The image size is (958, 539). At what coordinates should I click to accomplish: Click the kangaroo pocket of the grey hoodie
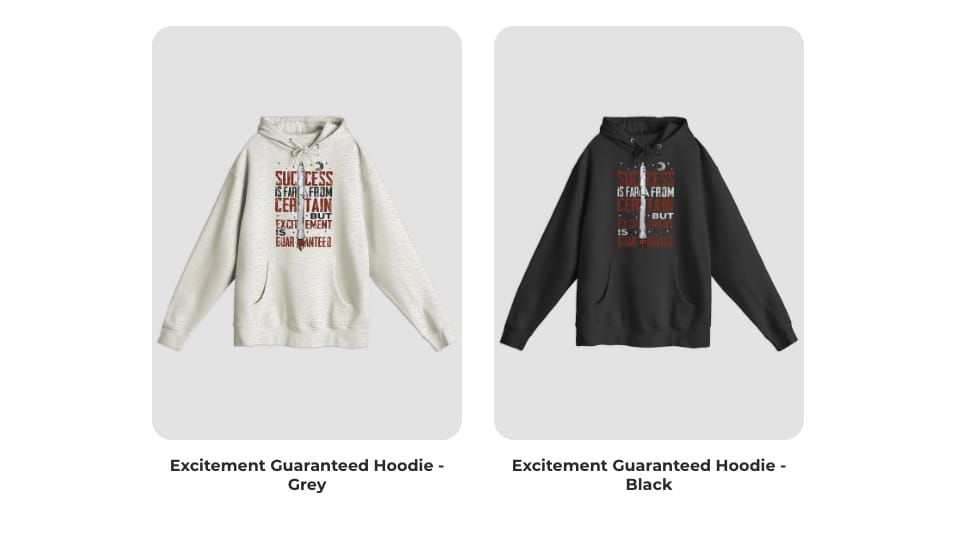pos(304,288)
